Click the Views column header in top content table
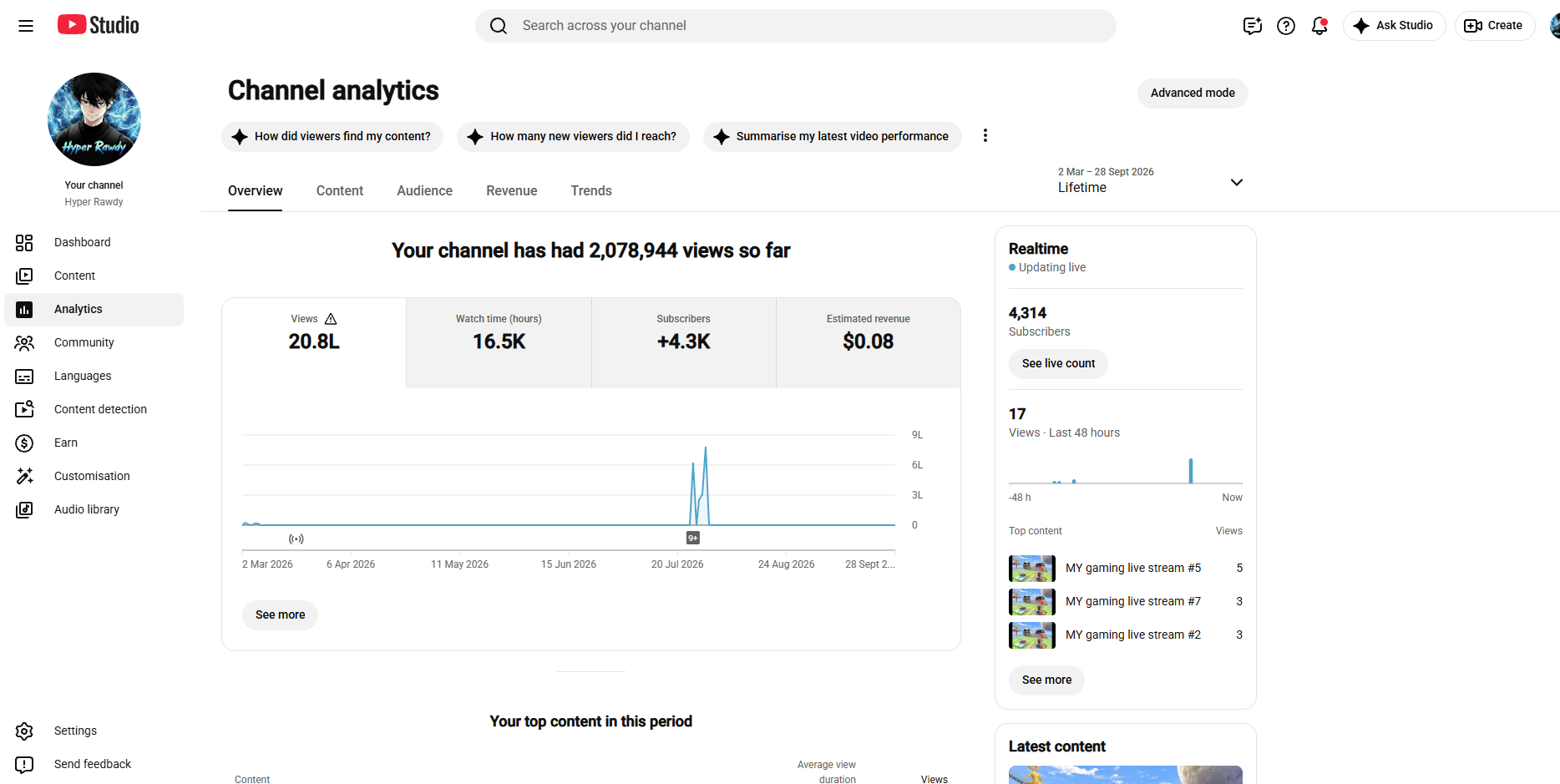 (934, 779)
